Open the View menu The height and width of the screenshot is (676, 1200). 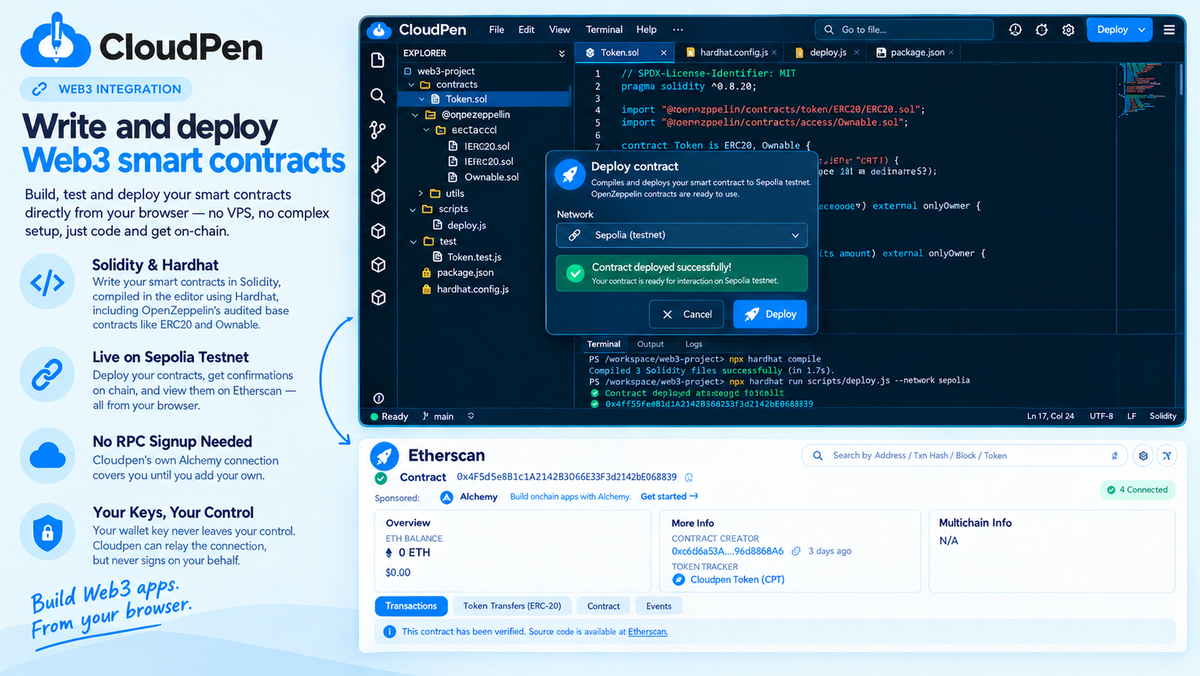click(x=560, y=30)
